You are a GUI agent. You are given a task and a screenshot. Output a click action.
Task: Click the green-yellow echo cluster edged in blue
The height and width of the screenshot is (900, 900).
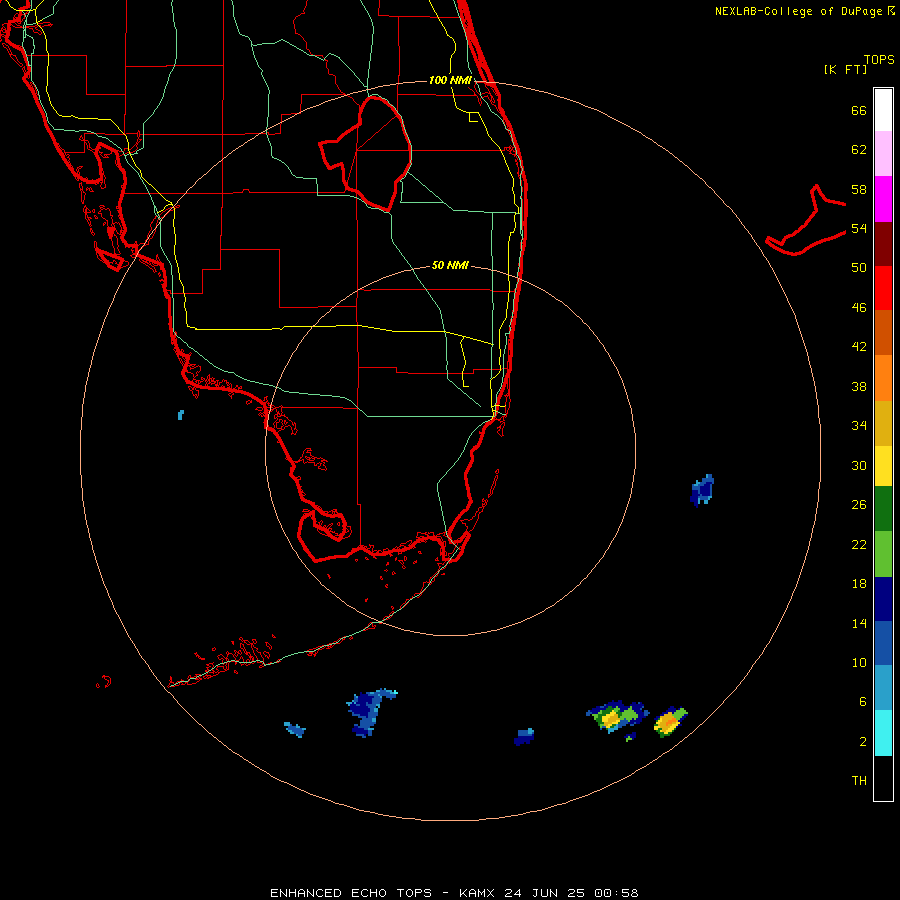pos(617,716)
